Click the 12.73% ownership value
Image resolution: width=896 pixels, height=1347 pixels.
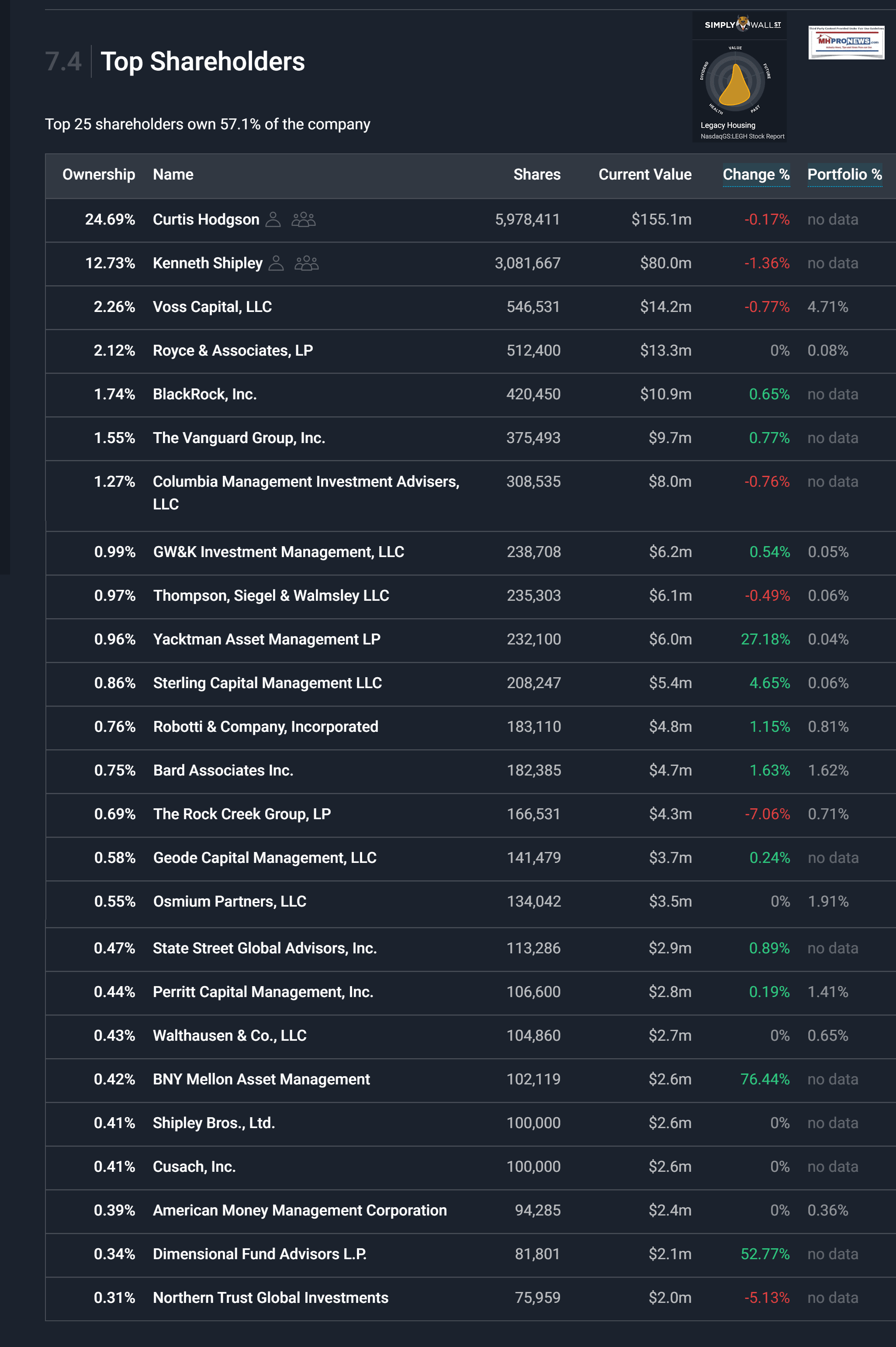110,263
